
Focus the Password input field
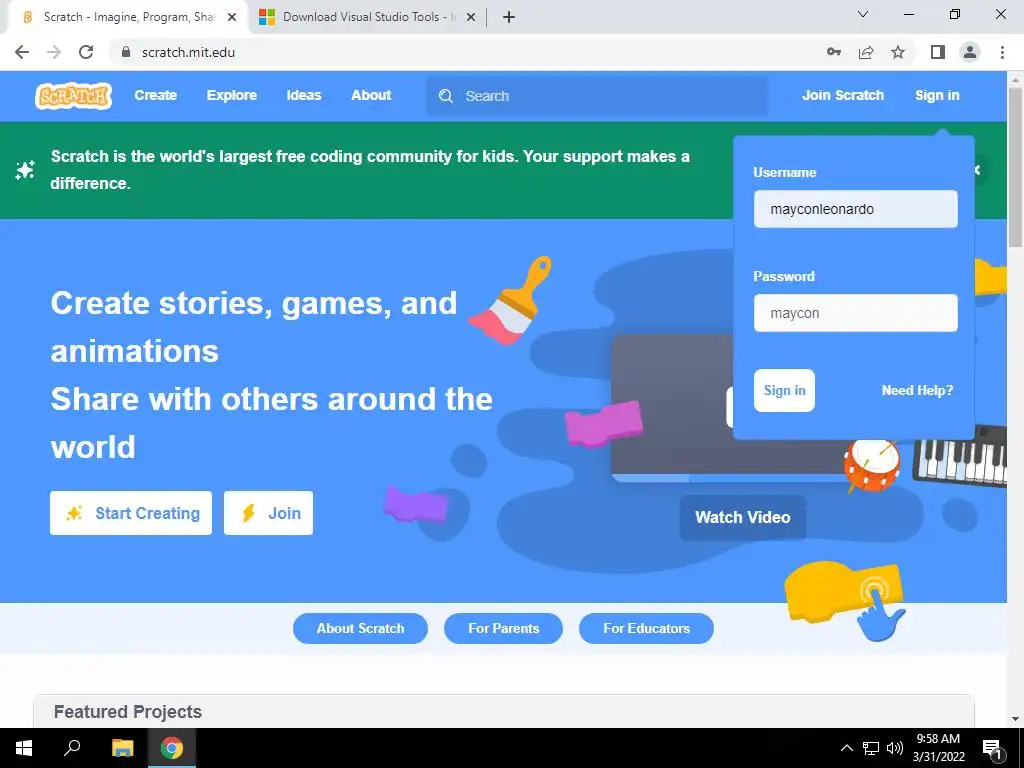click(x=856, y=313)
